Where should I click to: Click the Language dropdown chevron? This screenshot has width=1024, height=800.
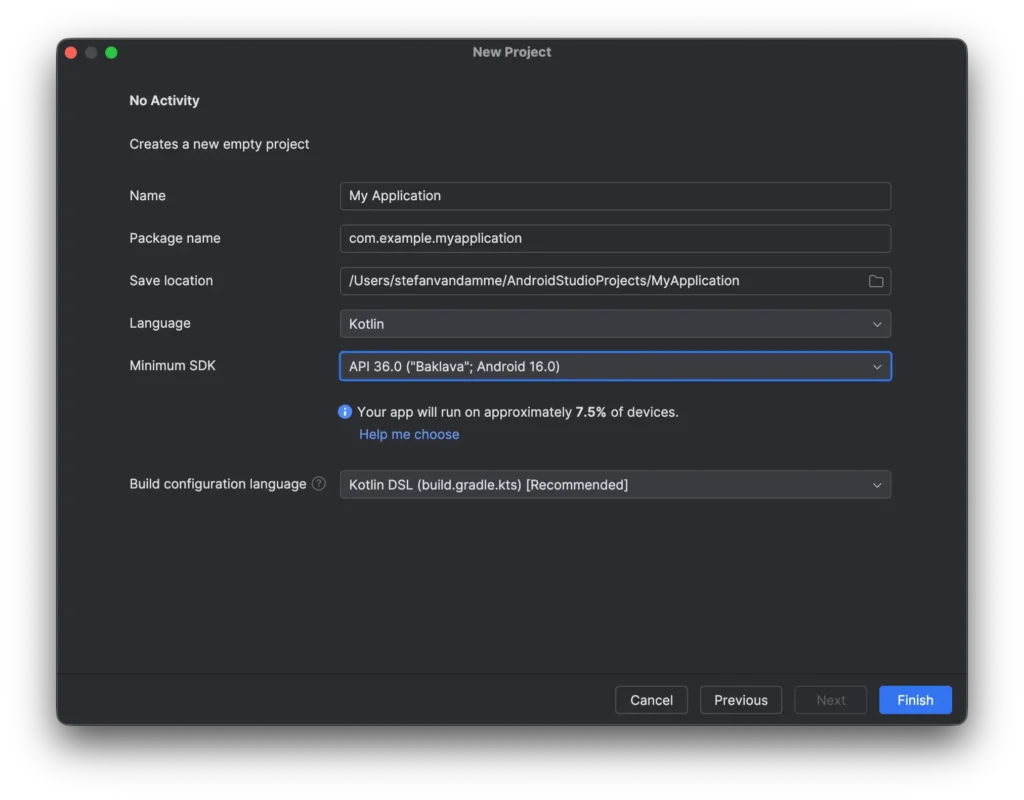click(x=878, y=323)
